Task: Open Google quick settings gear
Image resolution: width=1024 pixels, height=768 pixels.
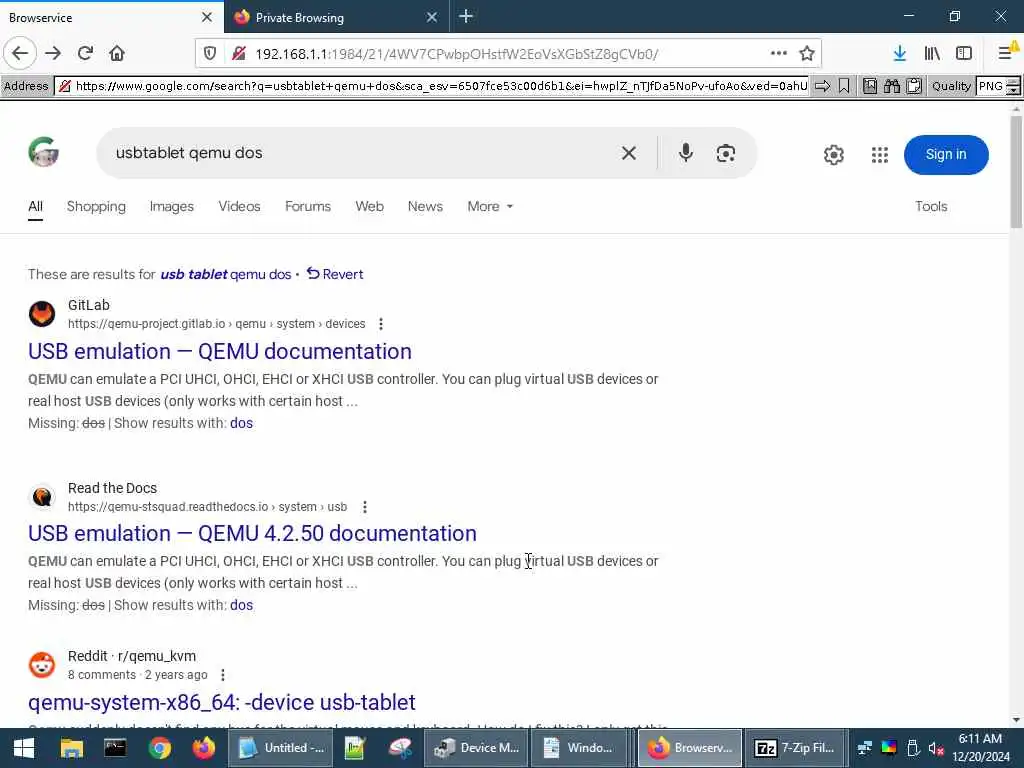Action: point(833,155)
